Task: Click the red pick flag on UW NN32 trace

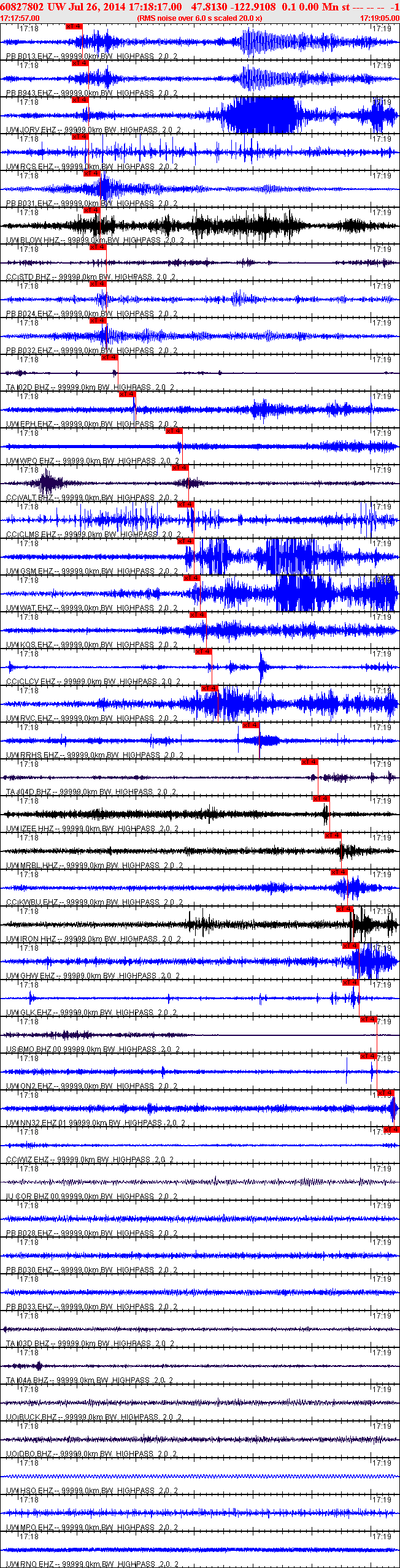Action: coord(386,1093)
